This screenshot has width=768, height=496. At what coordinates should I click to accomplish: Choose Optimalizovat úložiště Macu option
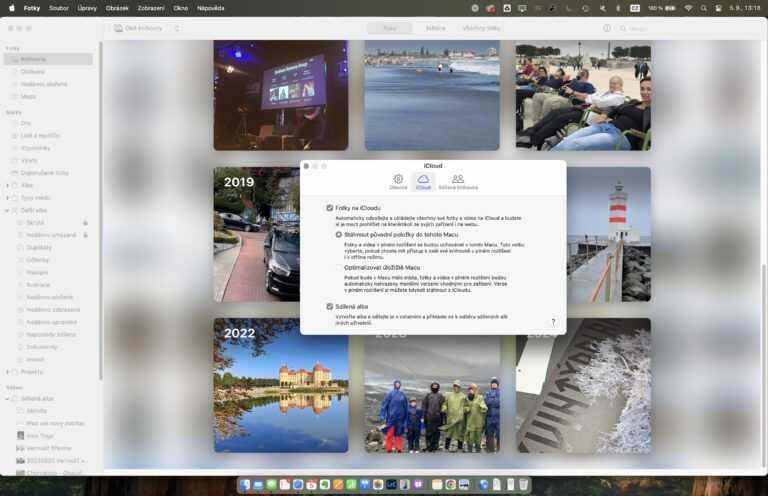point(338,267)
